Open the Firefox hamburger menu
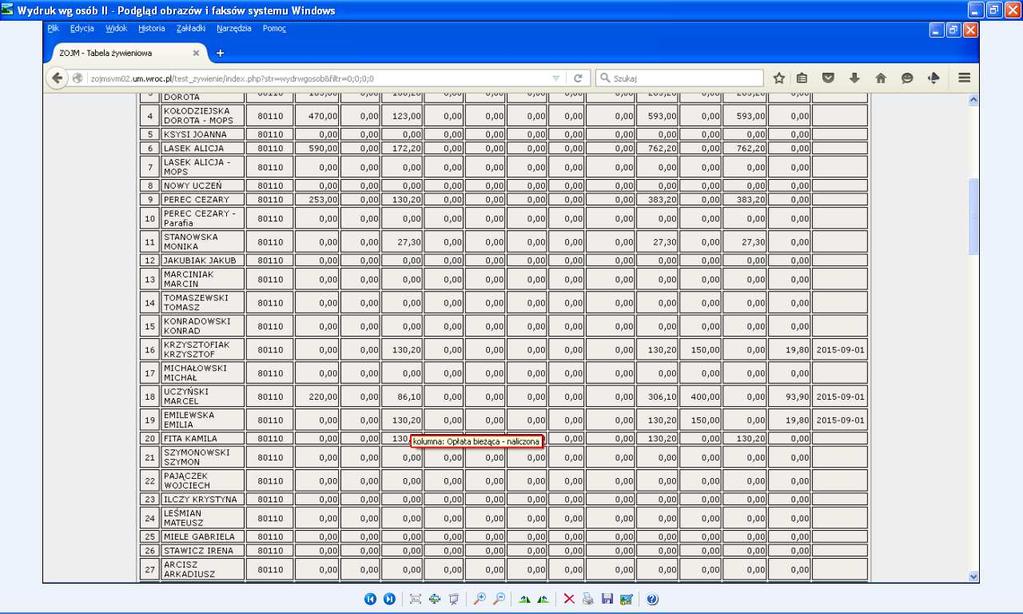 click(964, 78)
